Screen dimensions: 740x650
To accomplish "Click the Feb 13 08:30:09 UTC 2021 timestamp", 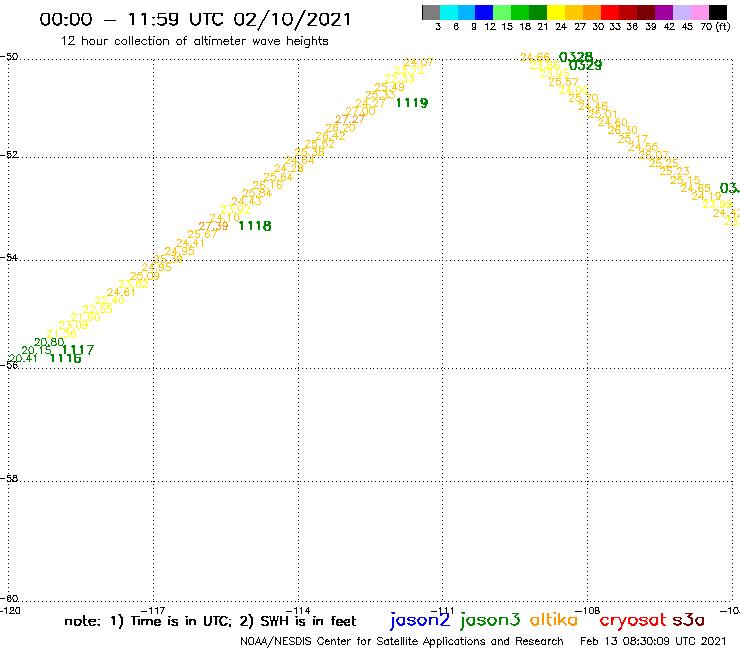I will pyautogui.click(x=653, y=642).
